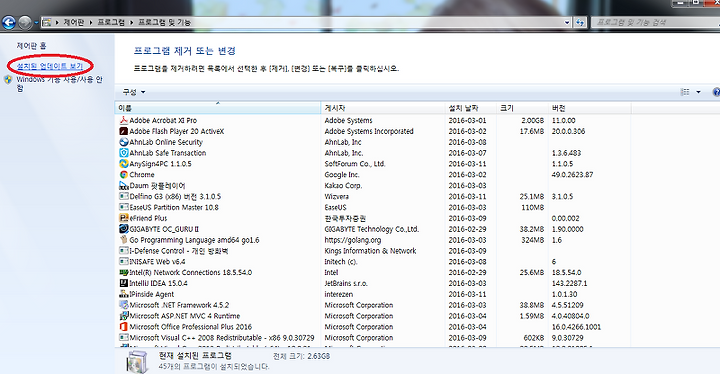Click the refresh button beside address bar
Screen dimensions: 720x374
click(580, 22)
